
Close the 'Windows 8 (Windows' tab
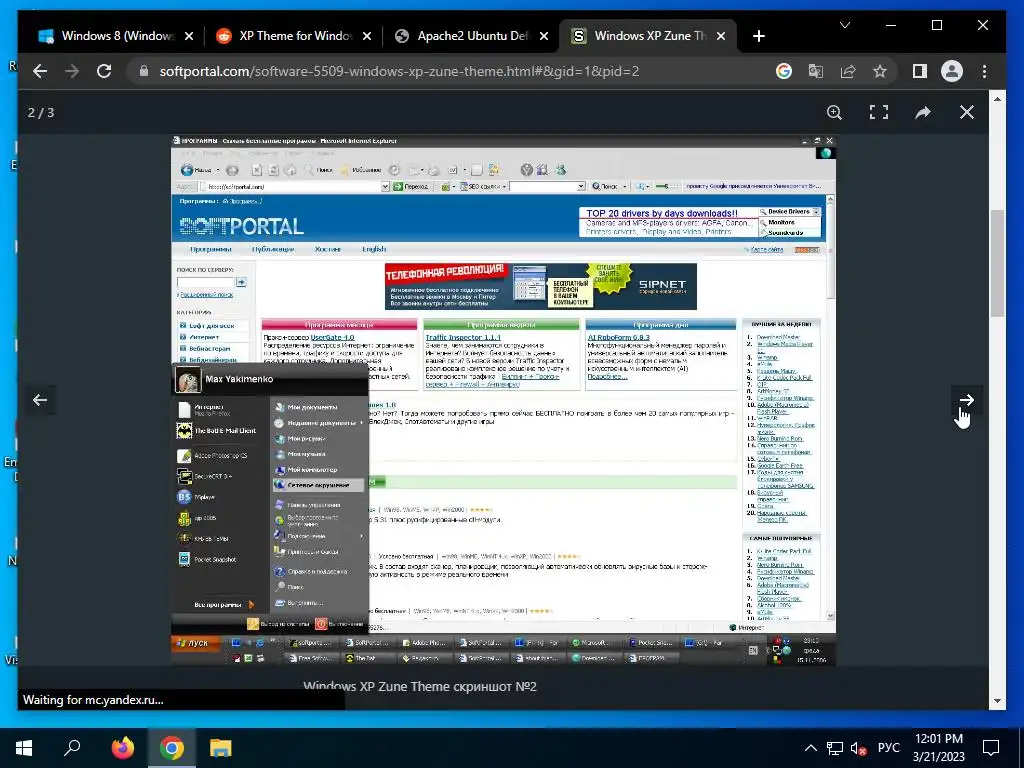pos(189,37)
